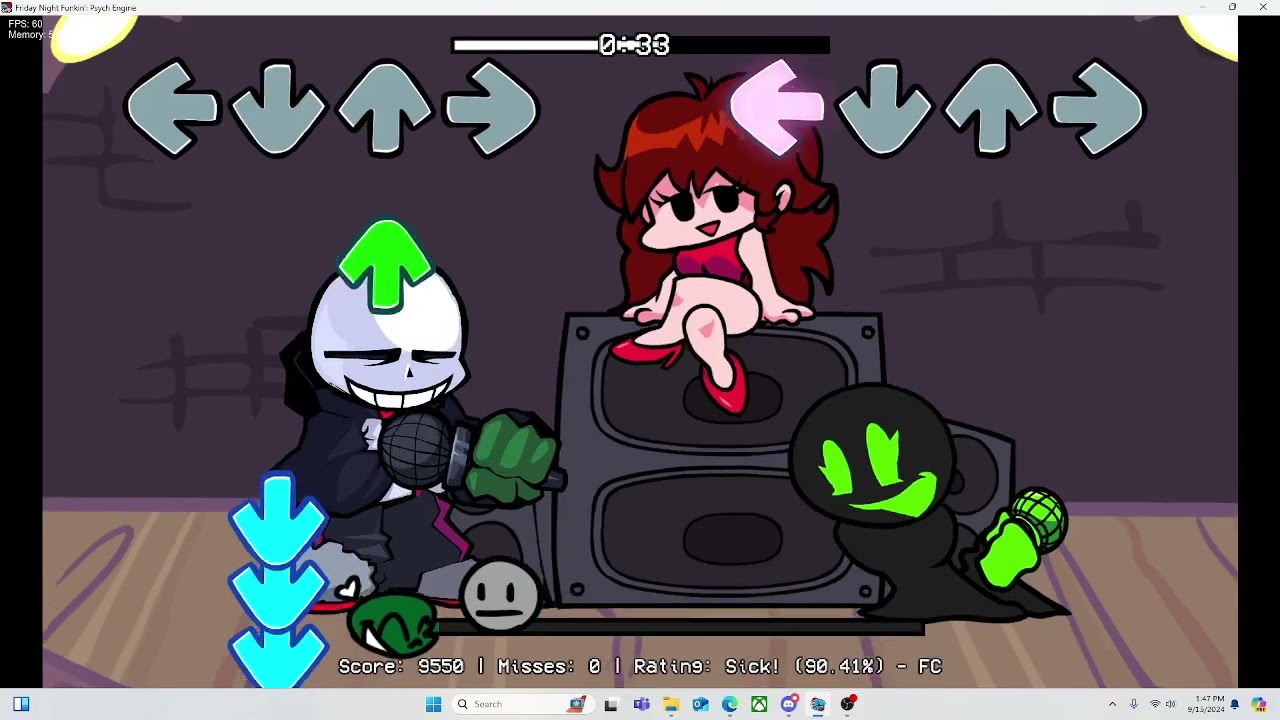Open the clock showing 1:47 PM
The width and height of the screenshot is (1280, 720).
pos(1206,704)
